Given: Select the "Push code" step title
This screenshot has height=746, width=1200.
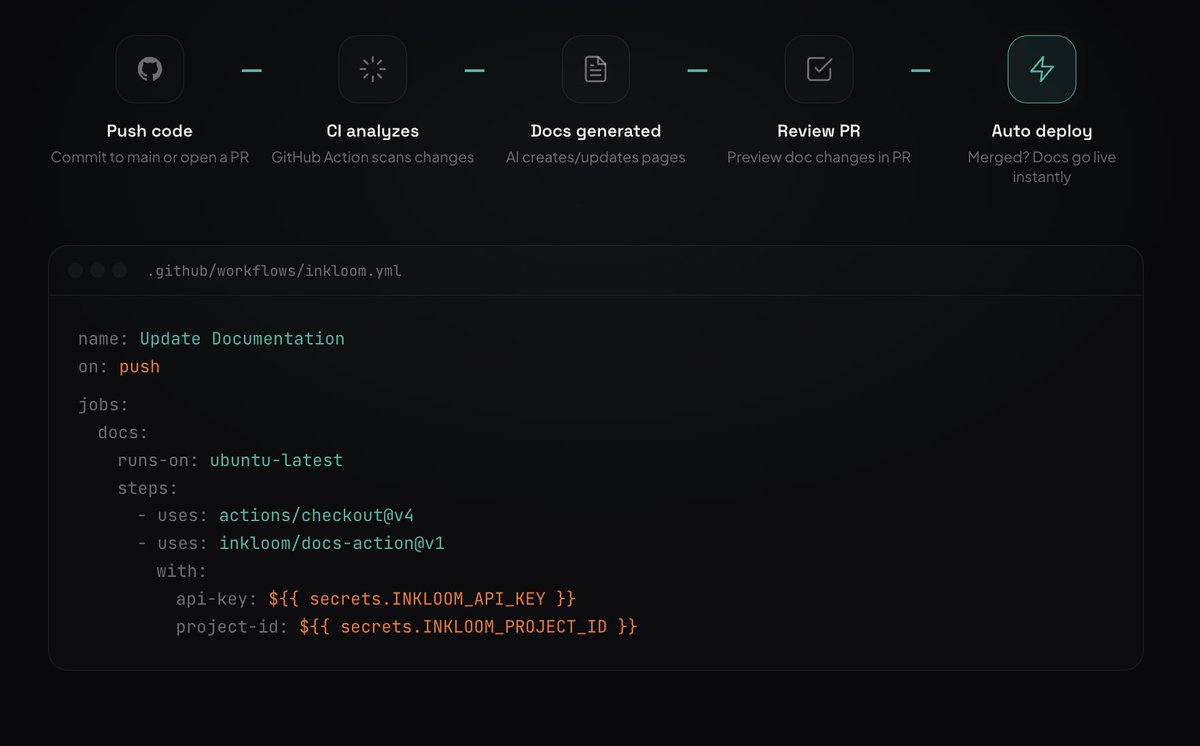Looking at the screenshot, I should coord(149,131).
